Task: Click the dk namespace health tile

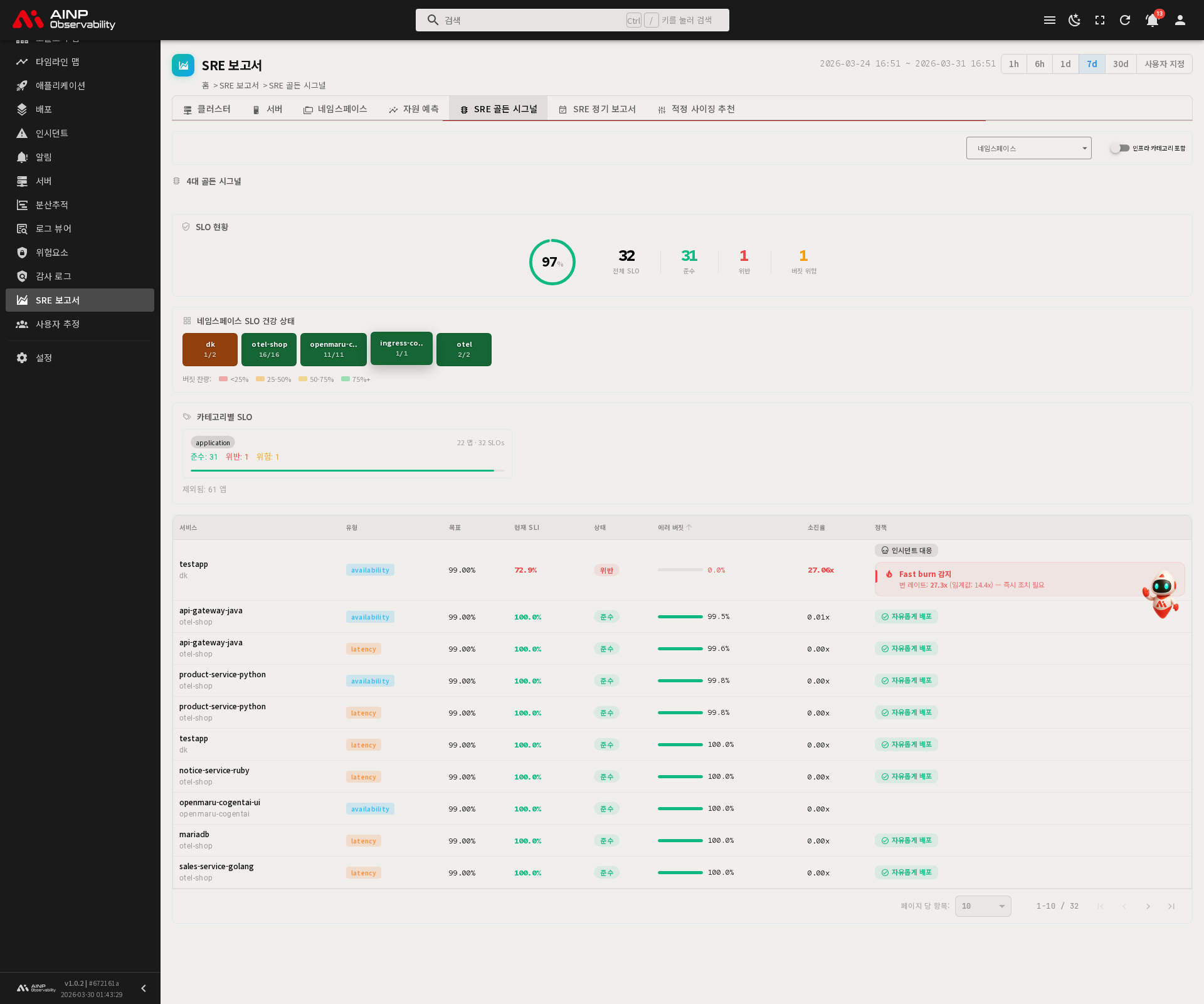Action: [210, 349]
